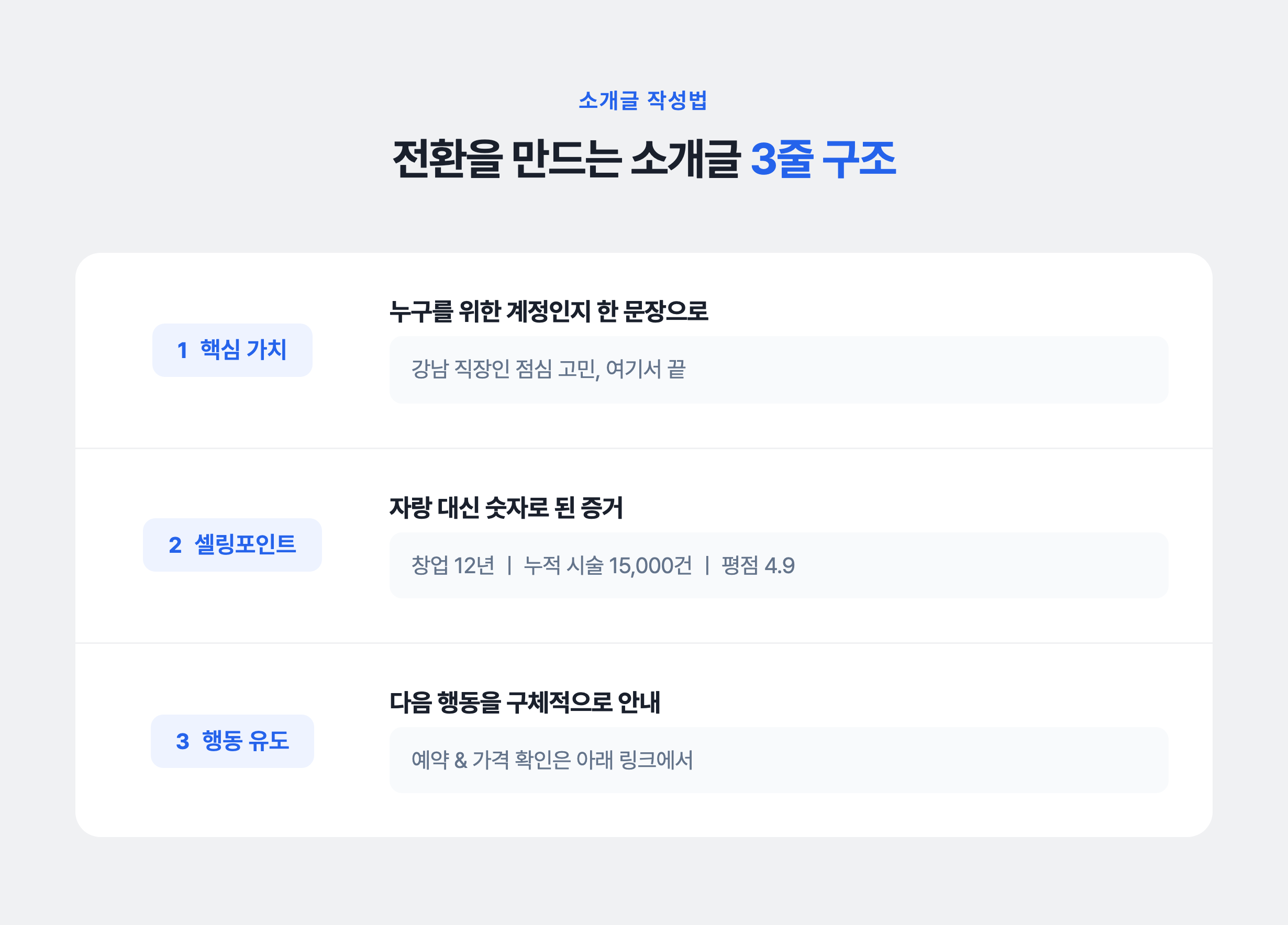Click the '예약 & 가격 확인은 아래 링크에서' example text

[552, 760]
